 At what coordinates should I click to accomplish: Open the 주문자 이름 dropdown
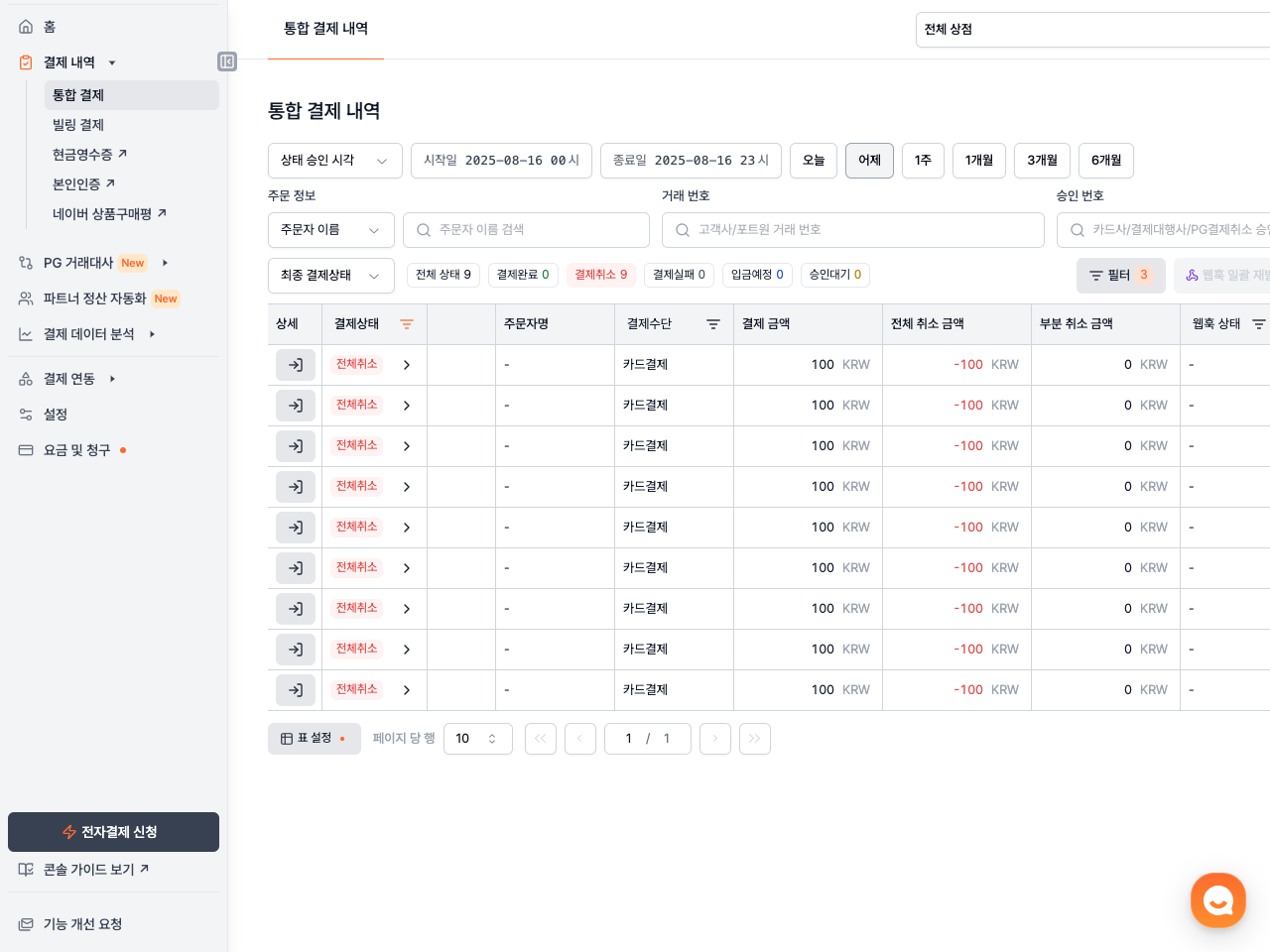pyautogui.click(x=330, y=230)
